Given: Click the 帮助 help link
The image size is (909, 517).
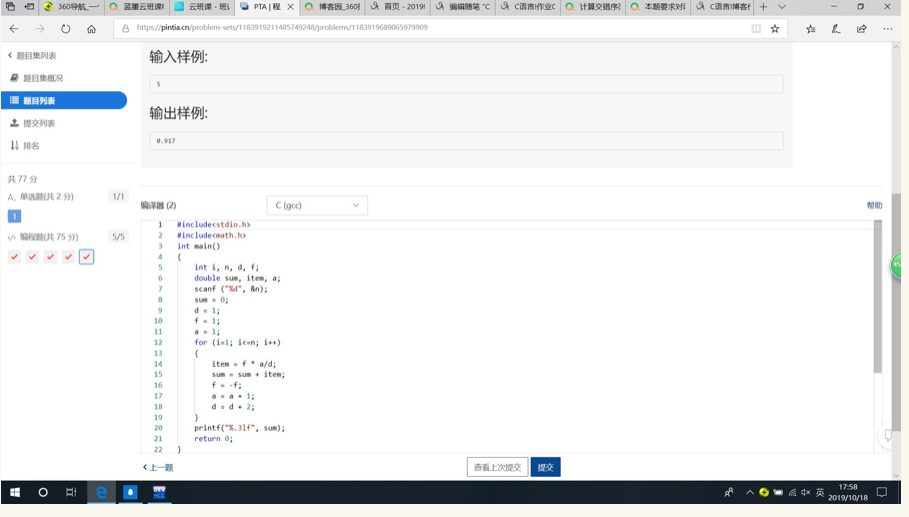Looking at the screenshot, I should click(874, 205).
